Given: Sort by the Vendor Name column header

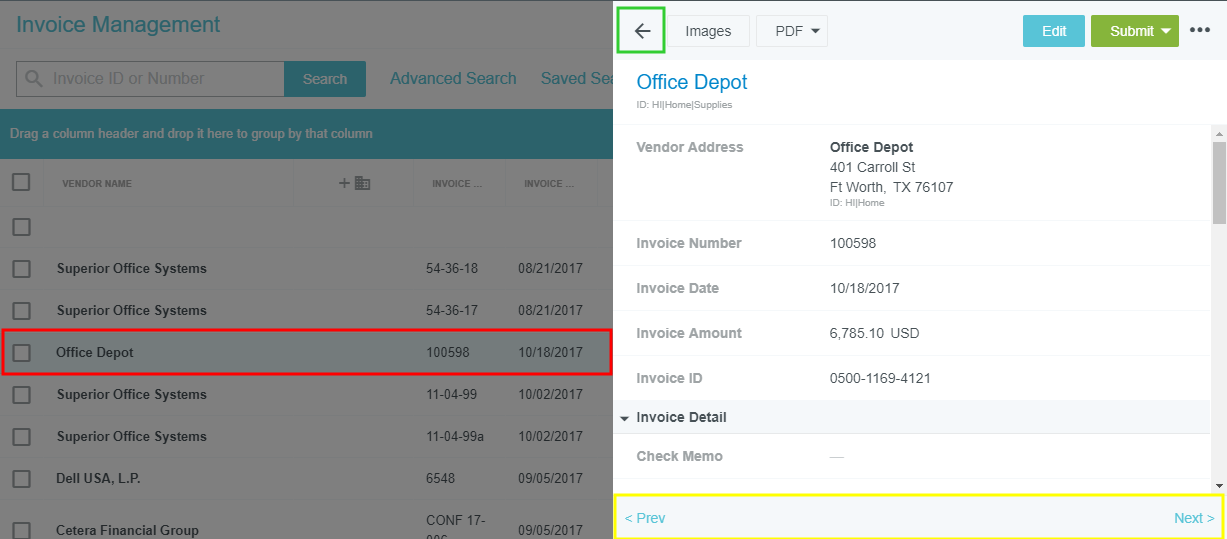Looking at the screenshot, I should pos(97,184).
